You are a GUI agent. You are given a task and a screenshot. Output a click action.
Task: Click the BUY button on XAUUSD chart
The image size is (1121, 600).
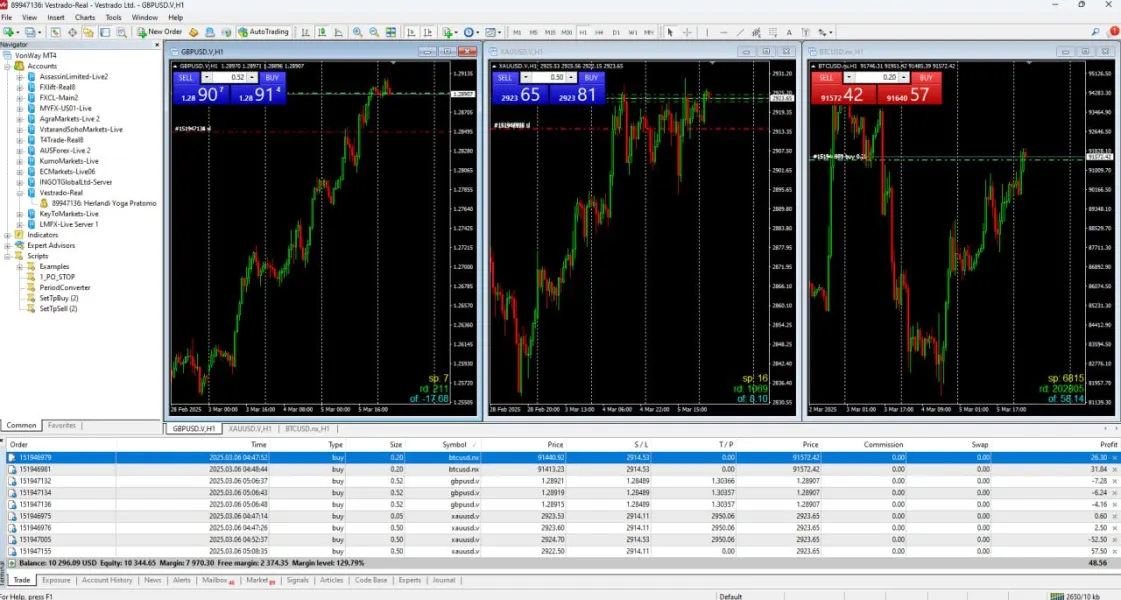coord(590,77)
